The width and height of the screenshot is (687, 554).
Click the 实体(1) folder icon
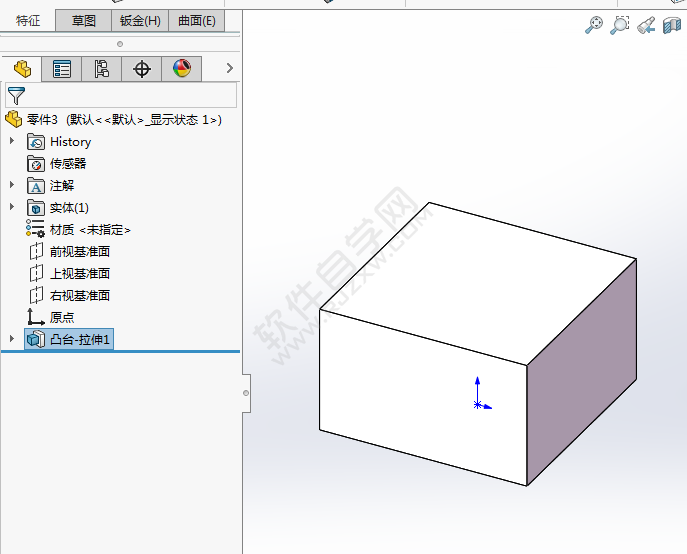(x=36, y=207)
